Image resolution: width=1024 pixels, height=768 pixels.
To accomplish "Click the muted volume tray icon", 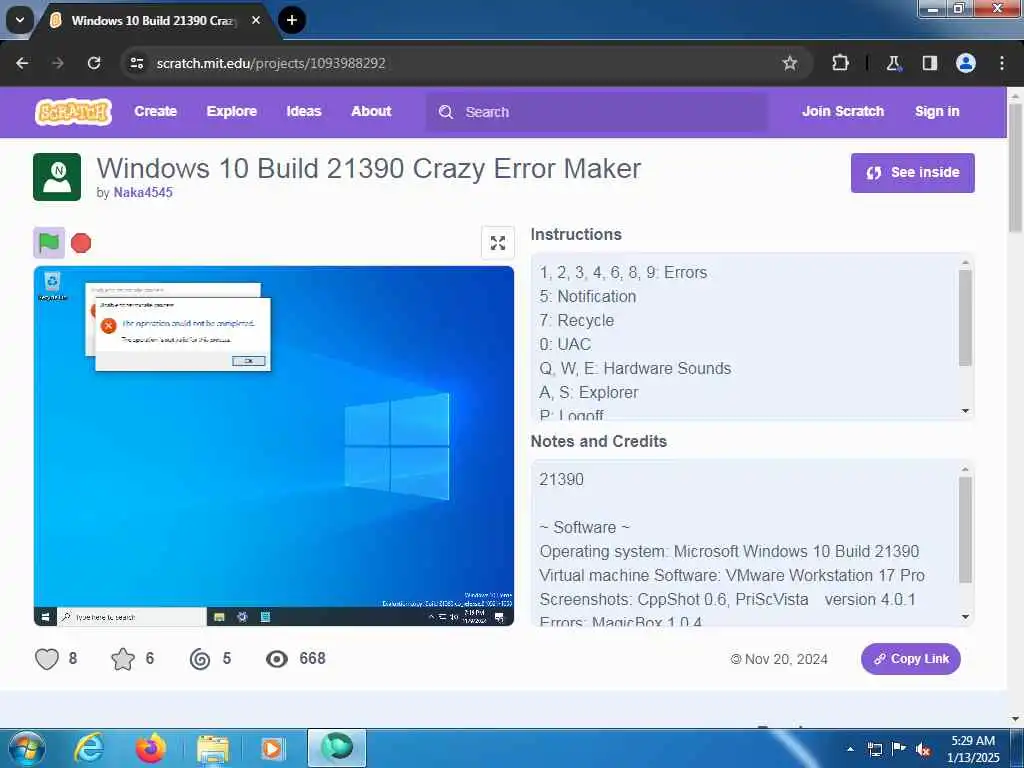I will coord(923,750).
